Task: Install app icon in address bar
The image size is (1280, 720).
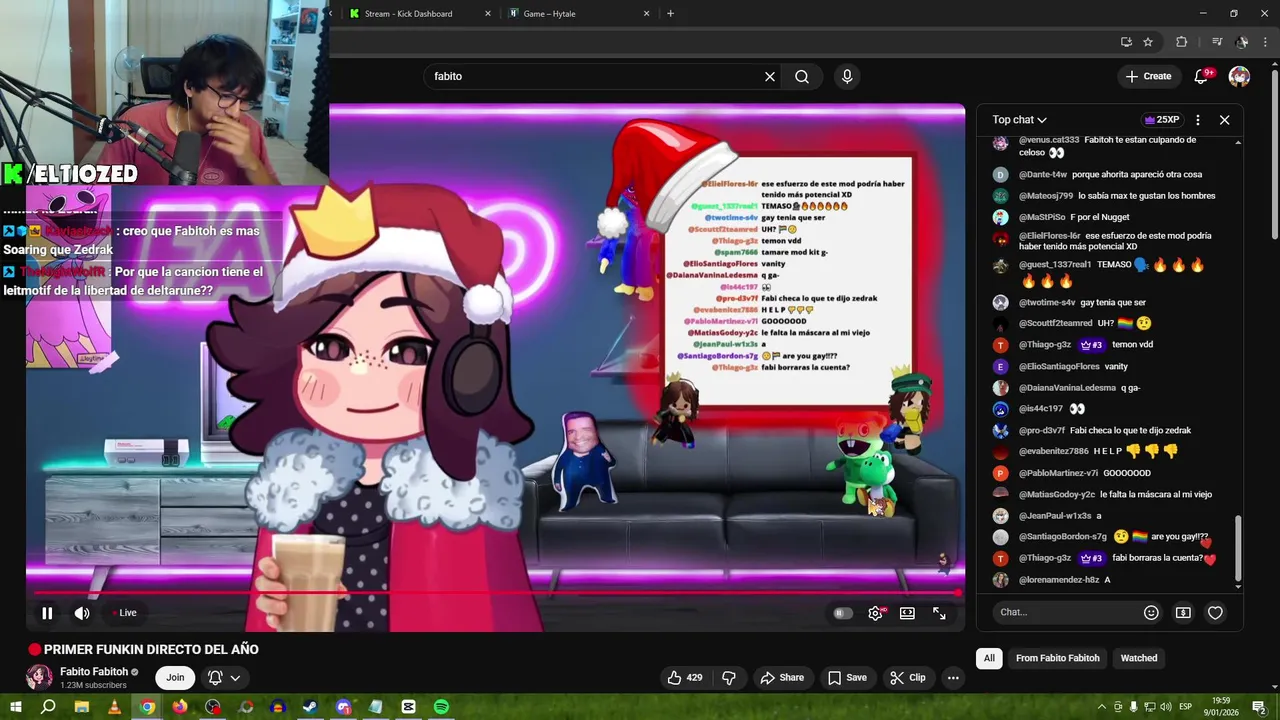Action: click(x=1126, y=42)
